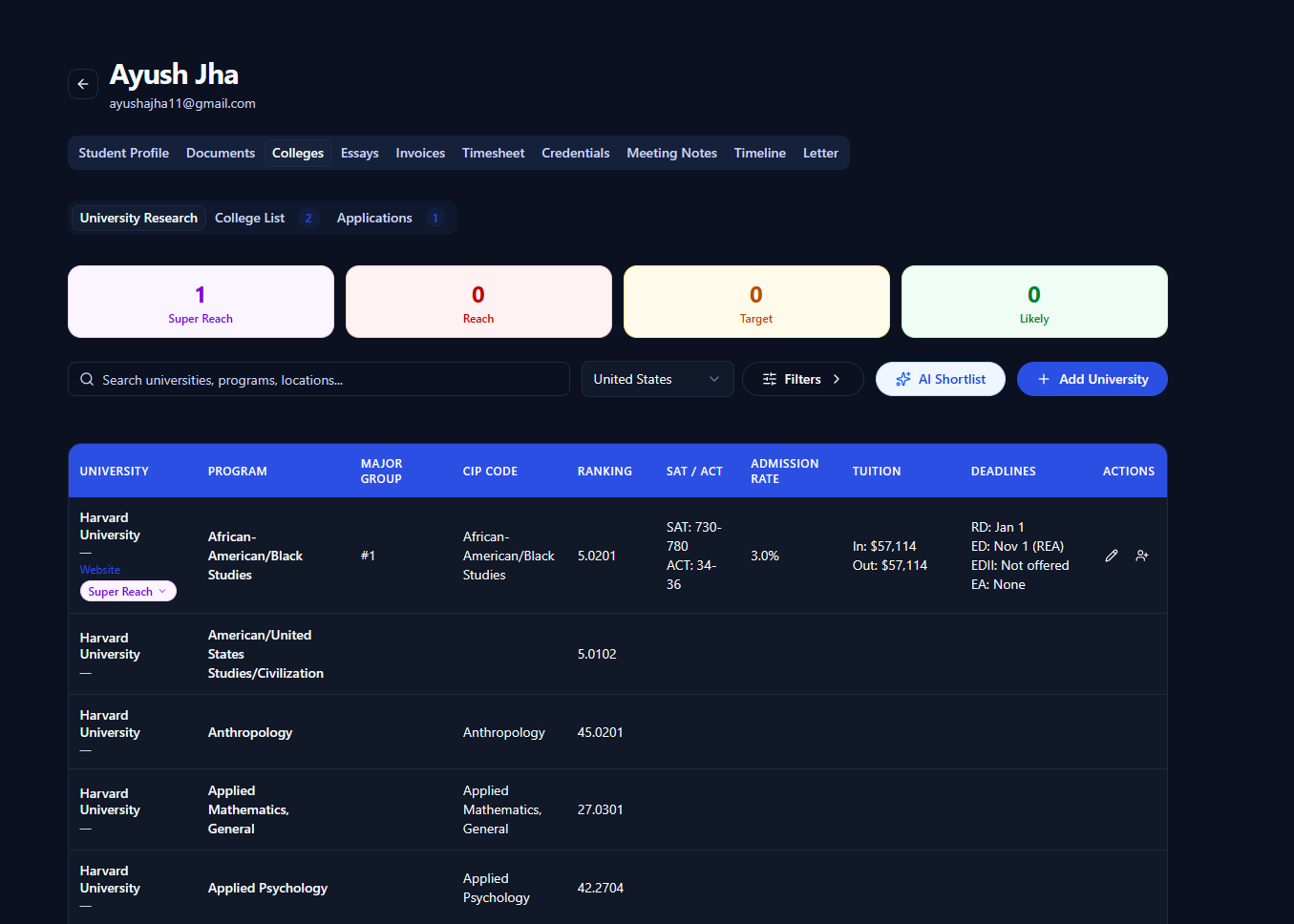Click the TUITION column header
Screen dimensions: 1294x924
pyautogui.click(x=877, y=472)
